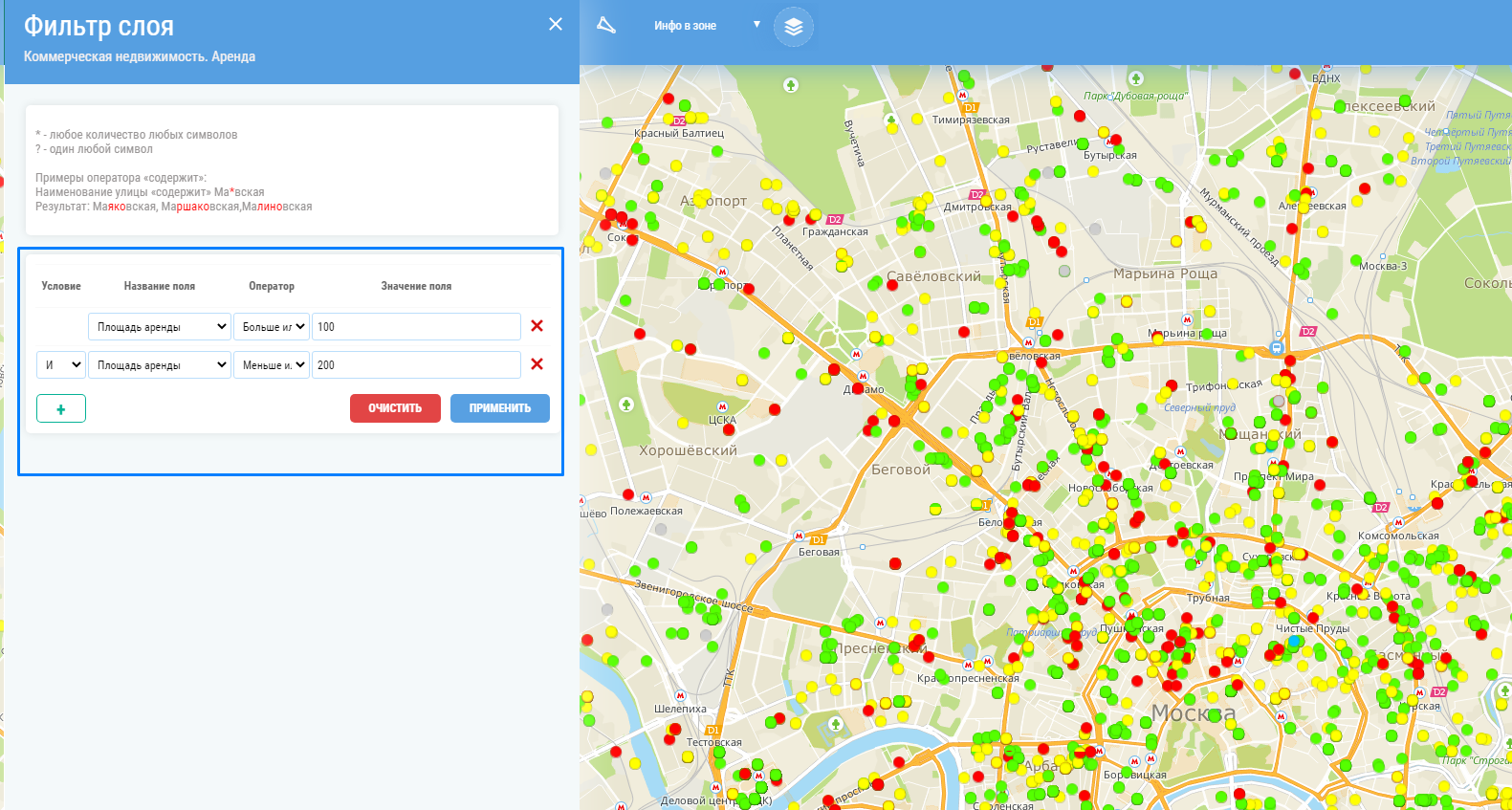Click the park icon near ЦСКА
1512x810 pixels.
(x=626, y=405)
